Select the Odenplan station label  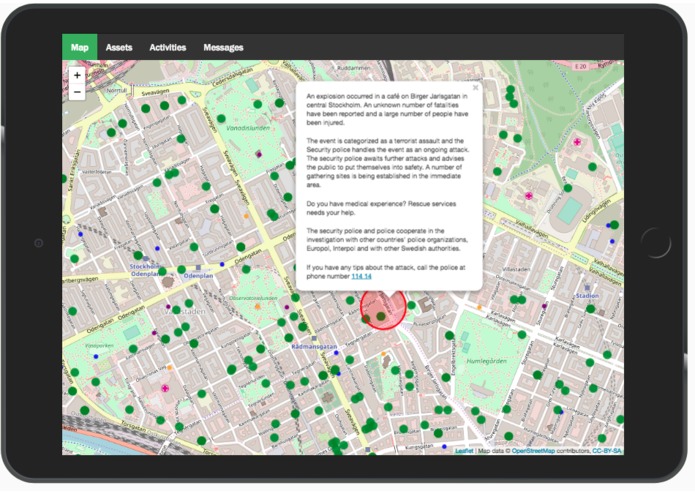point(198,276)
